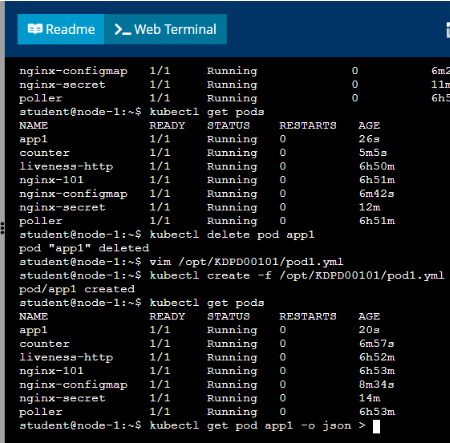Switch to the Readme tab
Viewport: 450px width, 443px height.
(61, 29)
